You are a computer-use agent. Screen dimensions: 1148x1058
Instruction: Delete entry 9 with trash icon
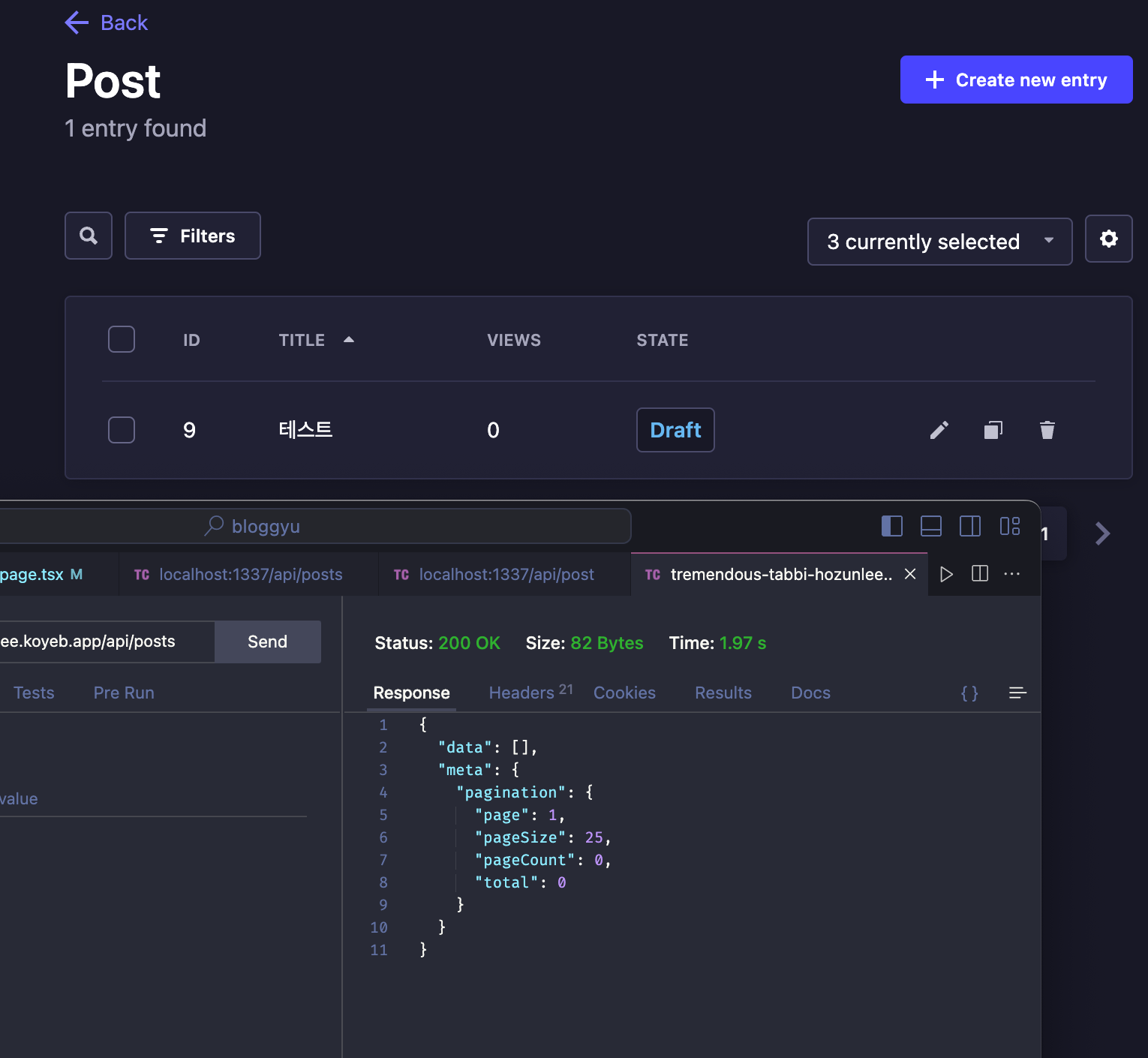point(1047,430)
